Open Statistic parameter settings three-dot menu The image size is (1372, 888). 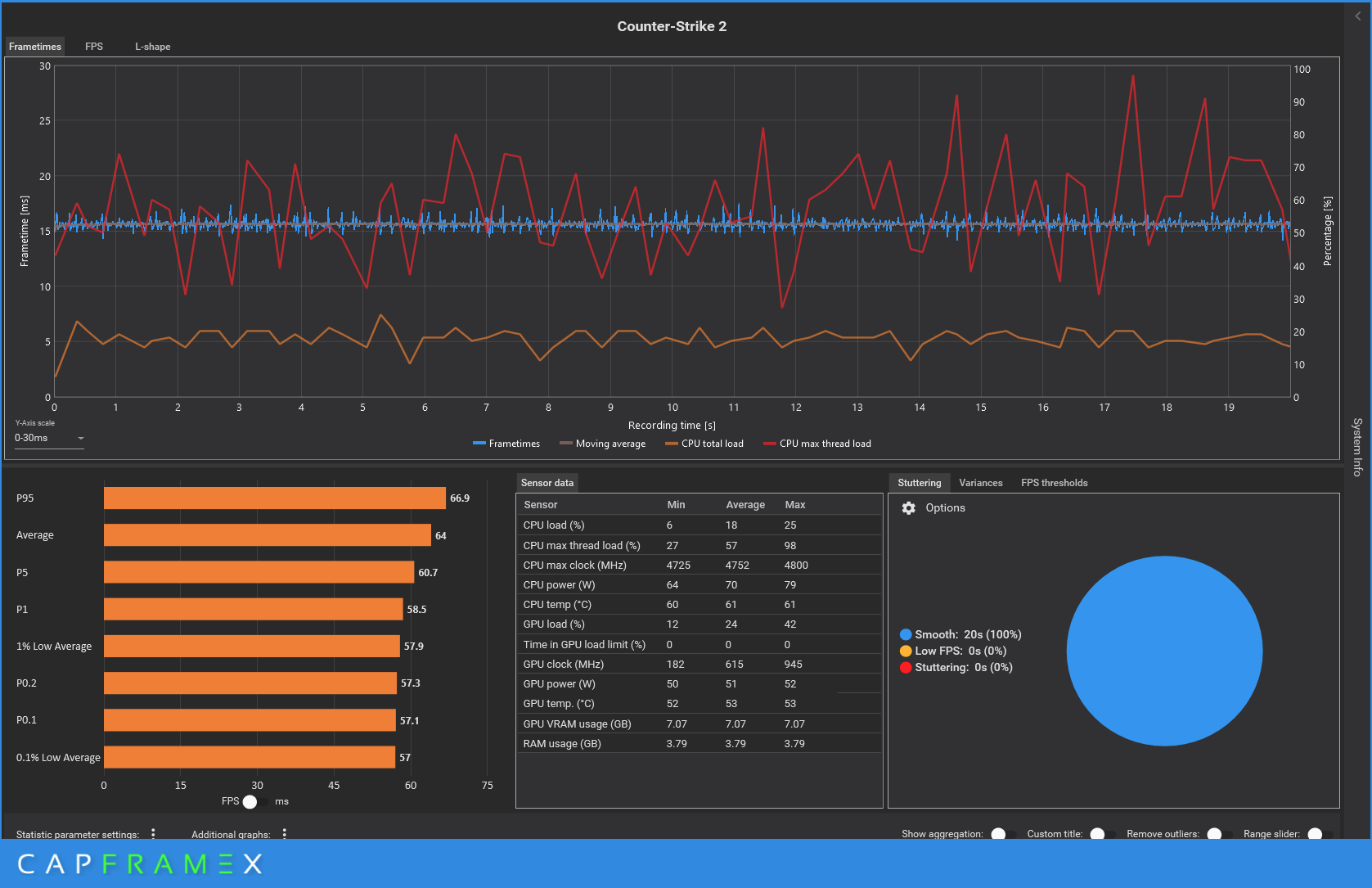point(153,833)
